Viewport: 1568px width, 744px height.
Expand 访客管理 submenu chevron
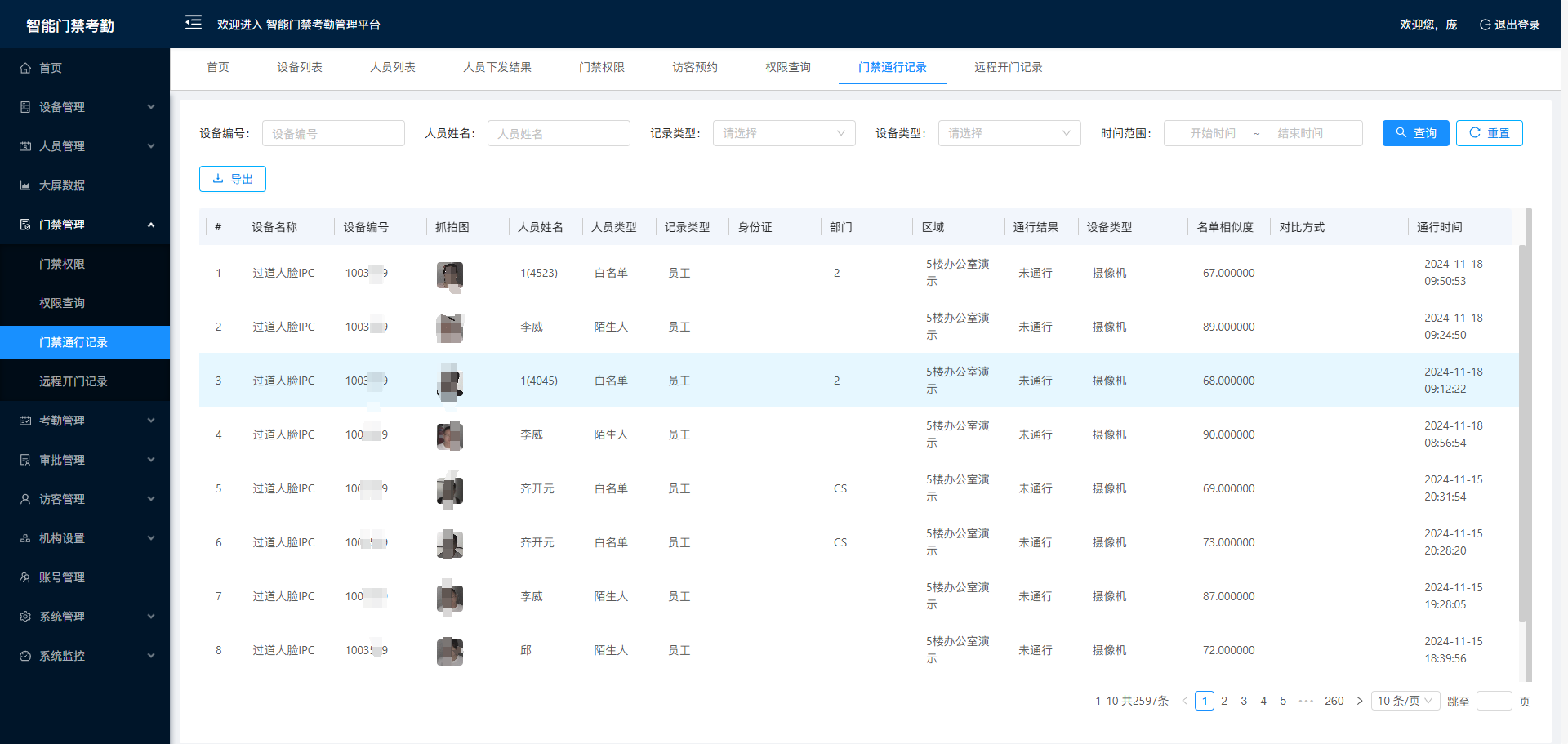point(151,499)
